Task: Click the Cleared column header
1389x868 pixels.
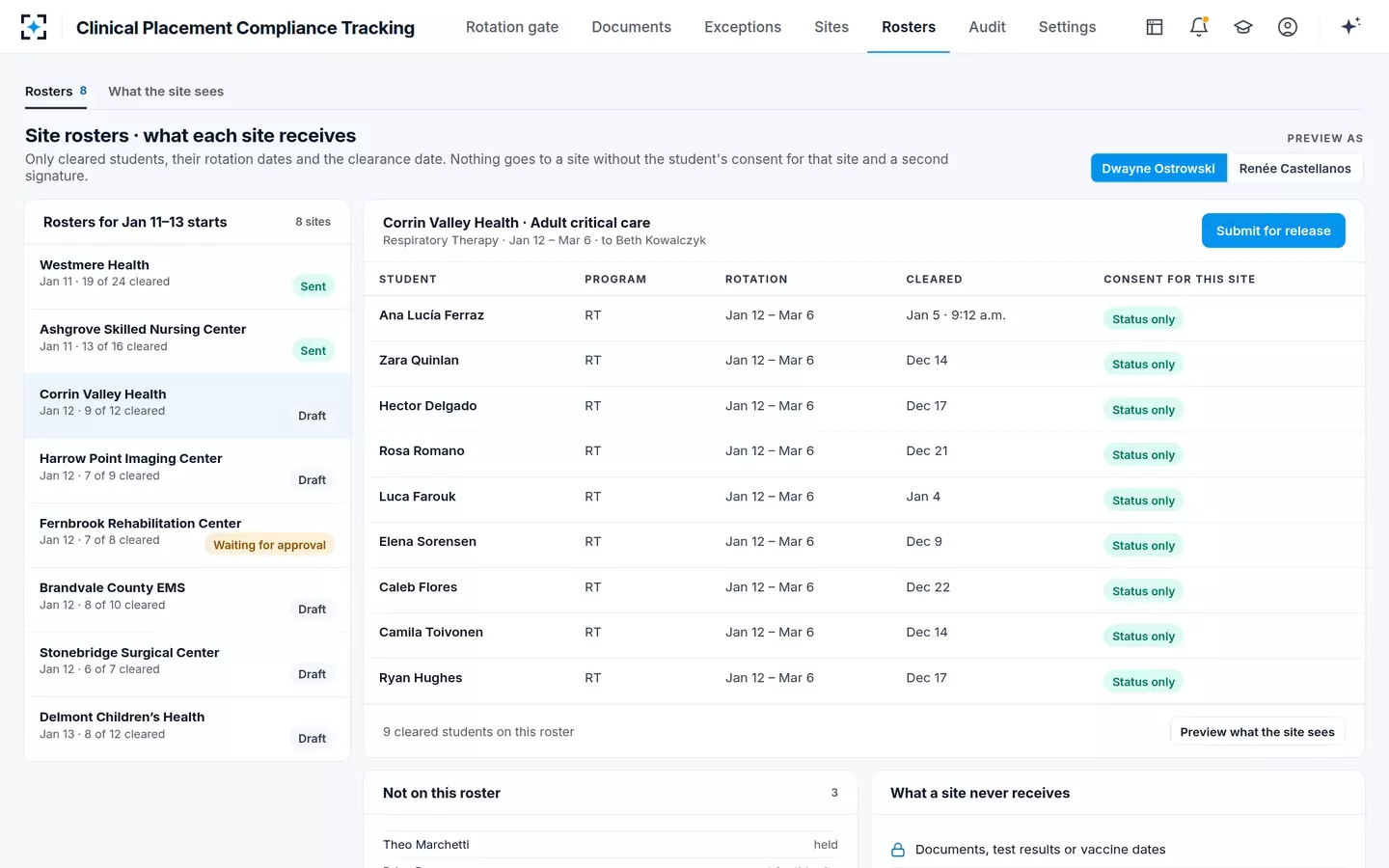Action: 934,280
